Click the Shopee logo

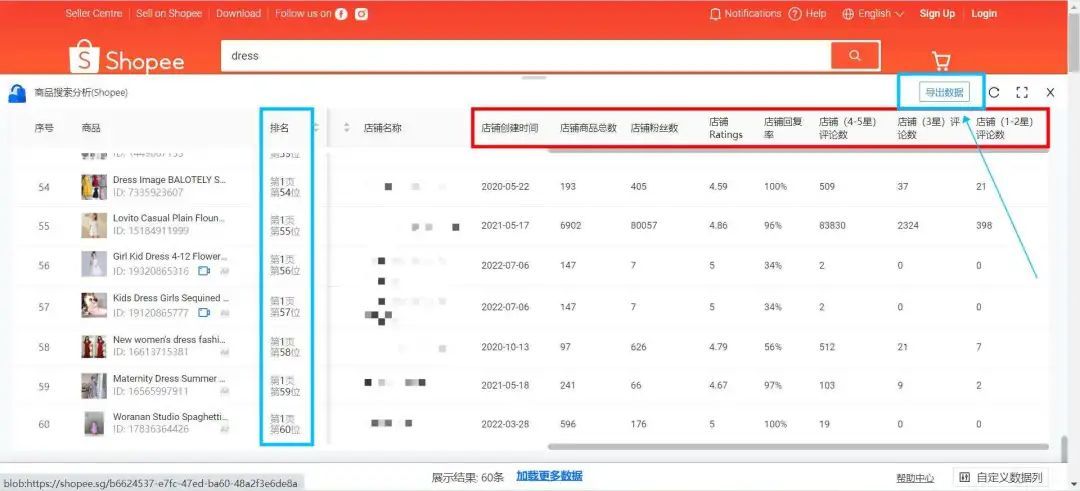127,59
